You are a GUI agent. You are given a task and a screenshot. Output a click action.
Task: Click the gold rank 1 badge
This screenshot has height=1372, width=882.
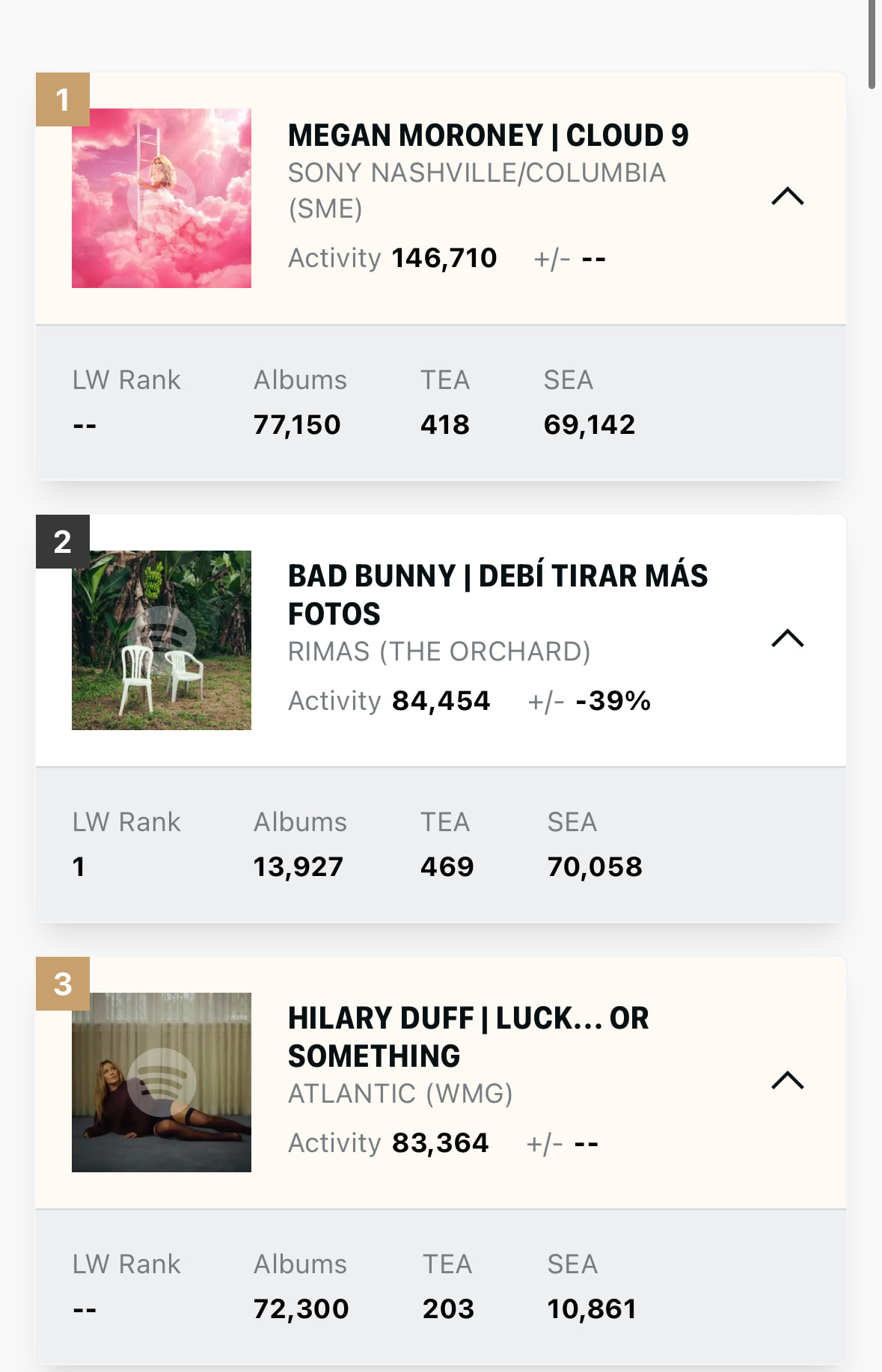click(63, 99)
